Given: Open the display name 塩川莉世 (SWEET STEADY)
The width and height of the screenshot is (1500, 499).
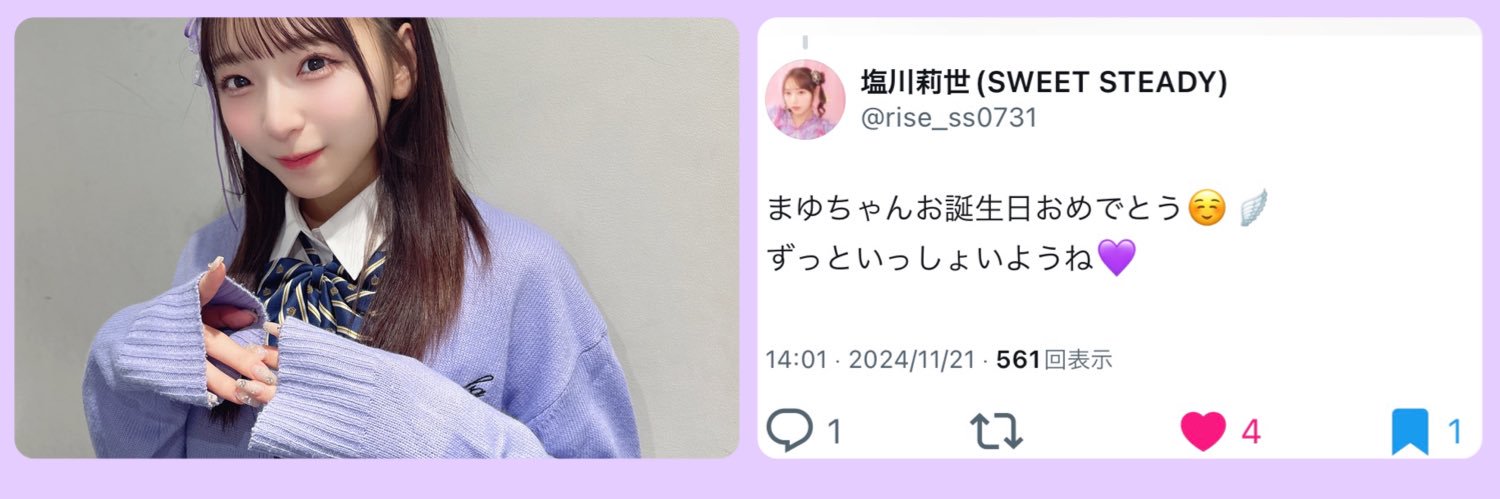Looking at the screenshot, I should 1044,84.
